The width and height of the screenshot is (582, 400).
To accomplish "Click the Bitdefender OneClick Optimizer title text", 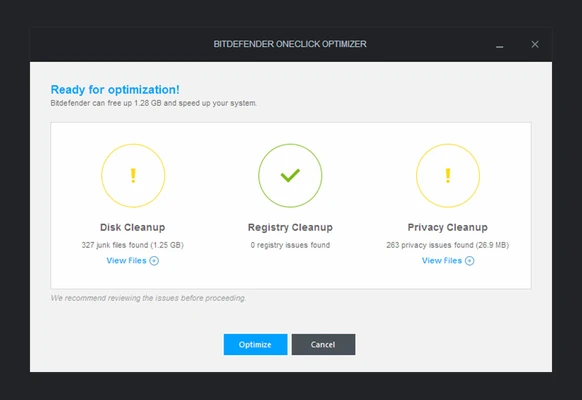I will 290,44.
